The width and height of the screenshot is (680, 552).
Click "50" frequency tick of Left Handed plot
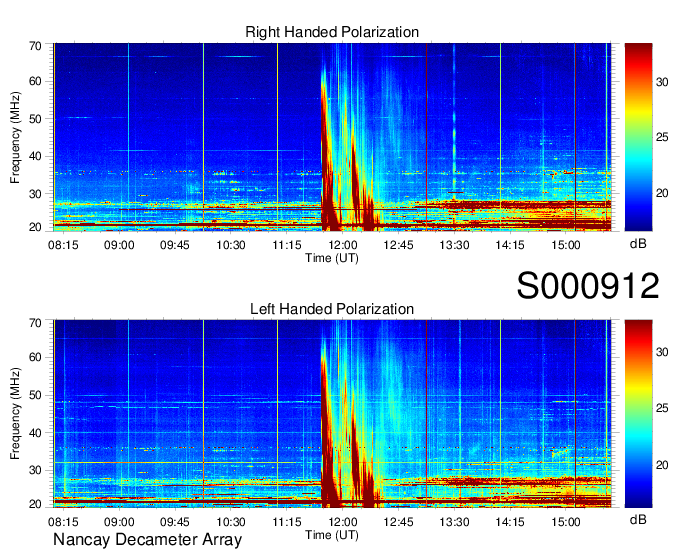click(x=35, y=395)
